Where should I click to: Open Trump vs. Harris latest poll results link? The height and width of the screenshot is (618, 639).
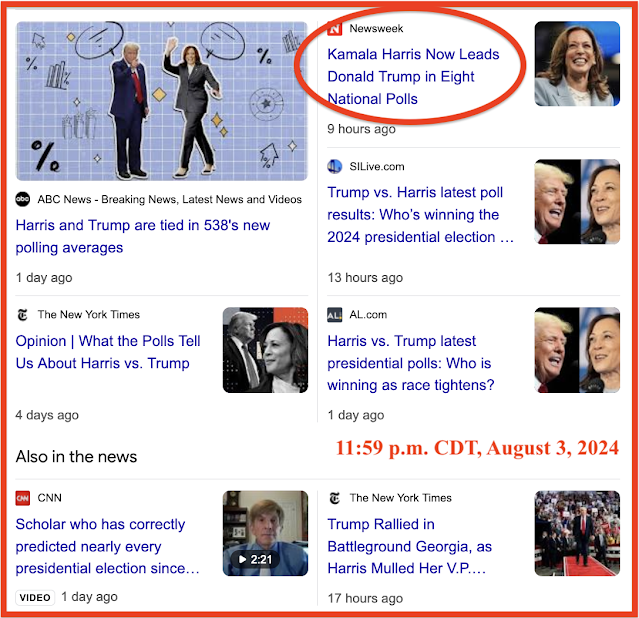pyautogui.click(x=420, y=214)
